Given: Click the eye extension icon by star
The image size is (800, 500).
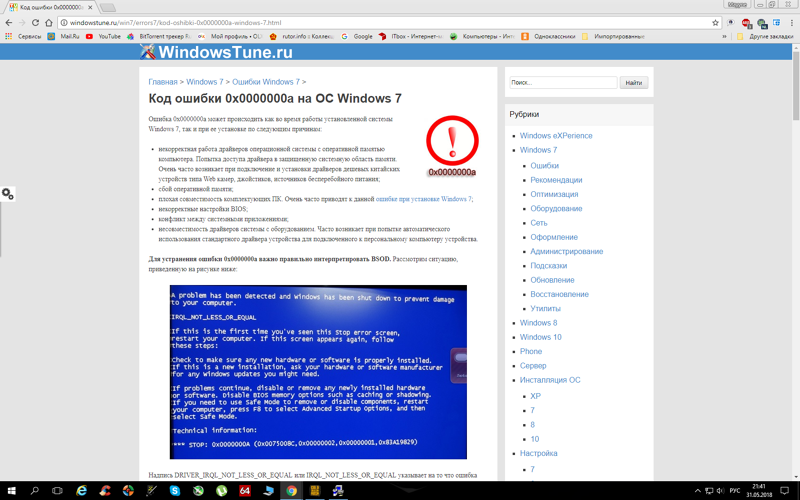Looking at the screenshot, I should point(731,22).
